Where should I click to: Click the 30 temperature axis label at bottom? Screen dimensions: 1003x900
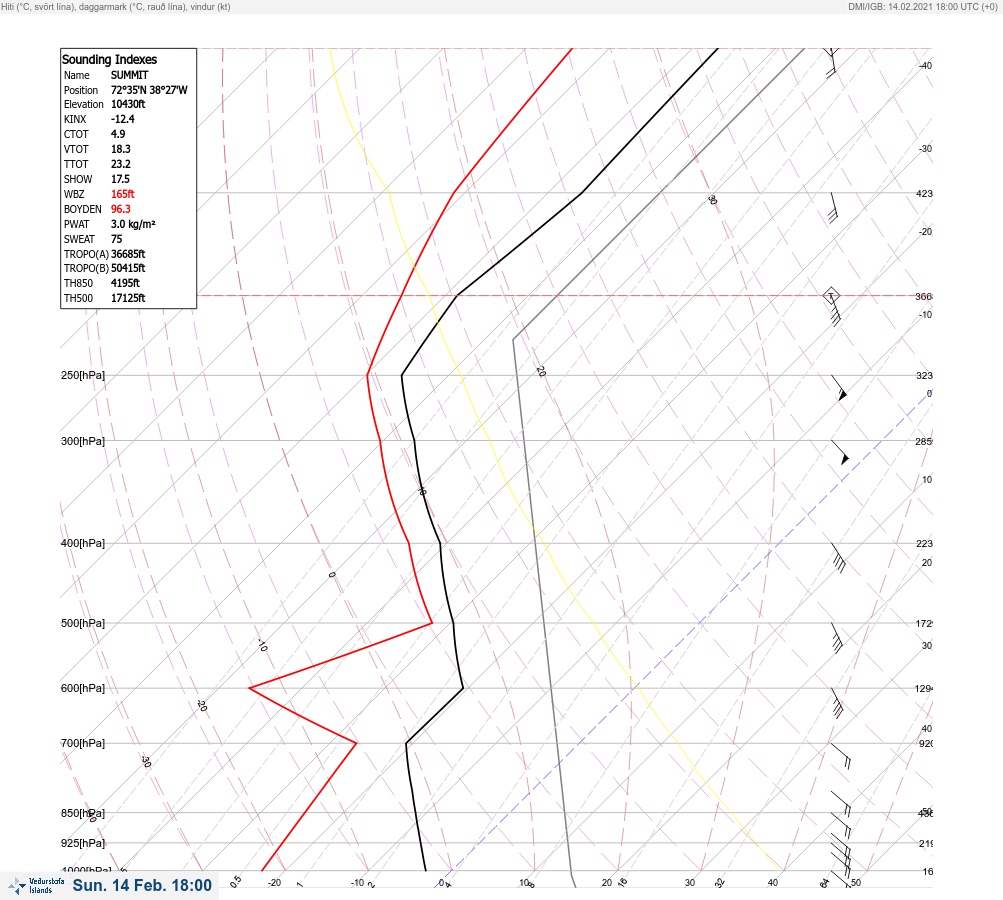pos(690,883)
